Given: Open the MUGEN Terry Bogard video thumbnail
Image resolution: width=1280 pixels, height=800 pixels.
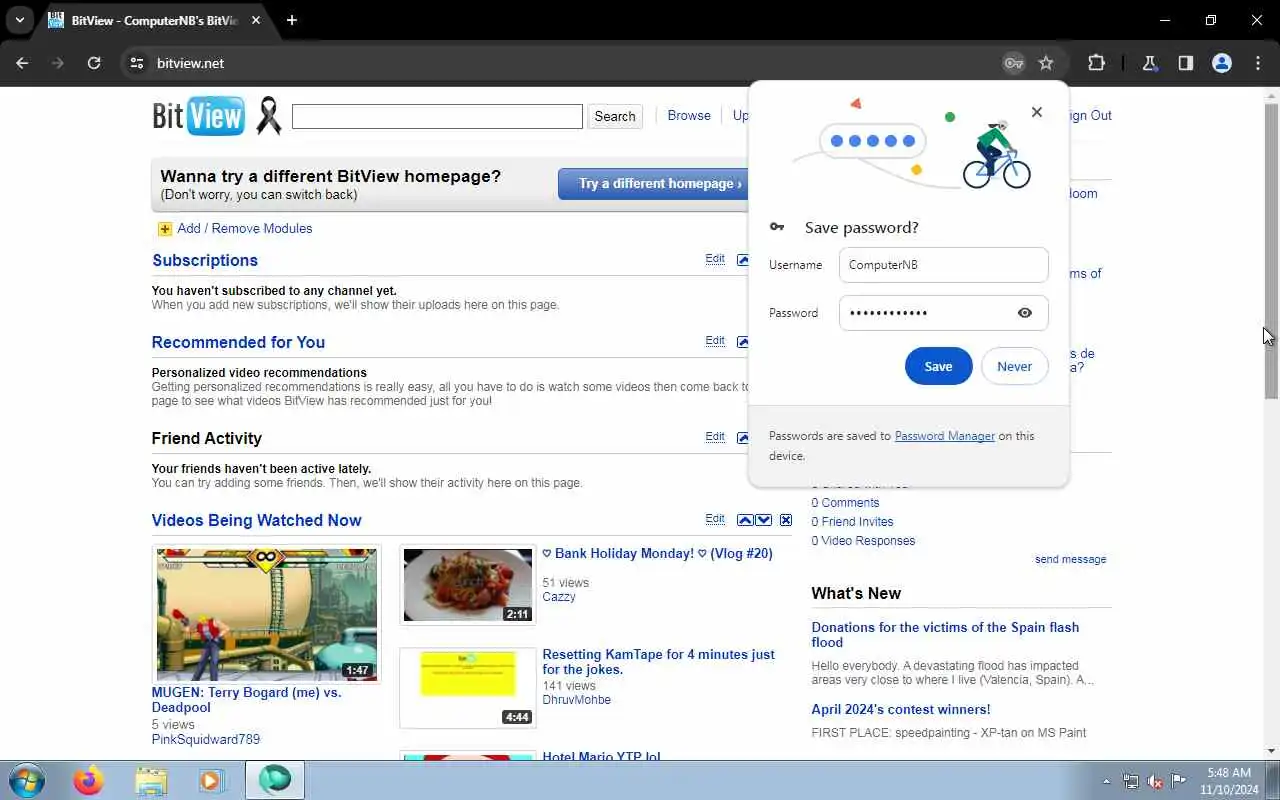Looking at the screenshot, I should pos(266,614).
